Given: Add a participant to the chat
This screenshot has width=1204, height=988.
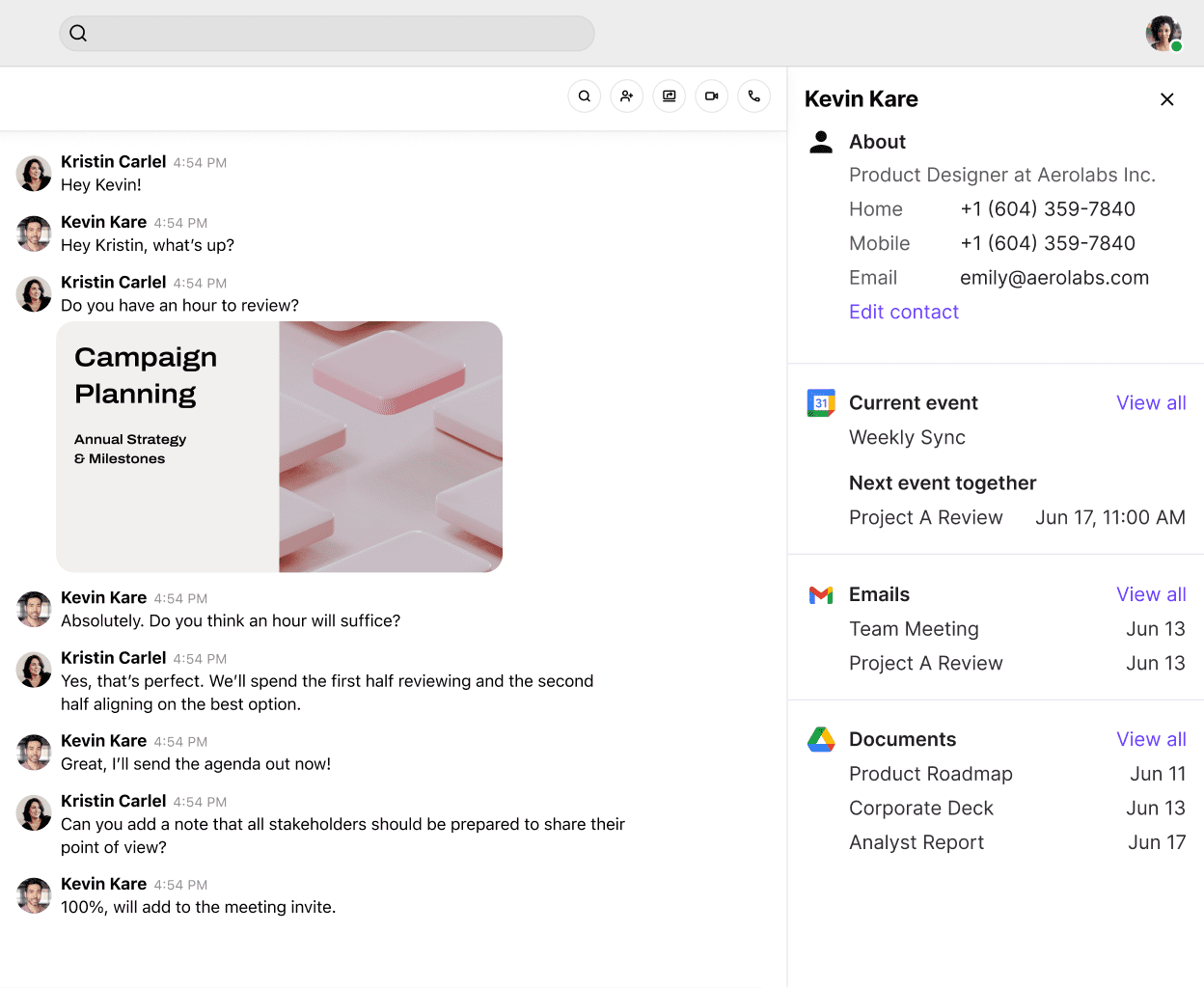Looking at the screenshot, I should click(x=626, y=96).
